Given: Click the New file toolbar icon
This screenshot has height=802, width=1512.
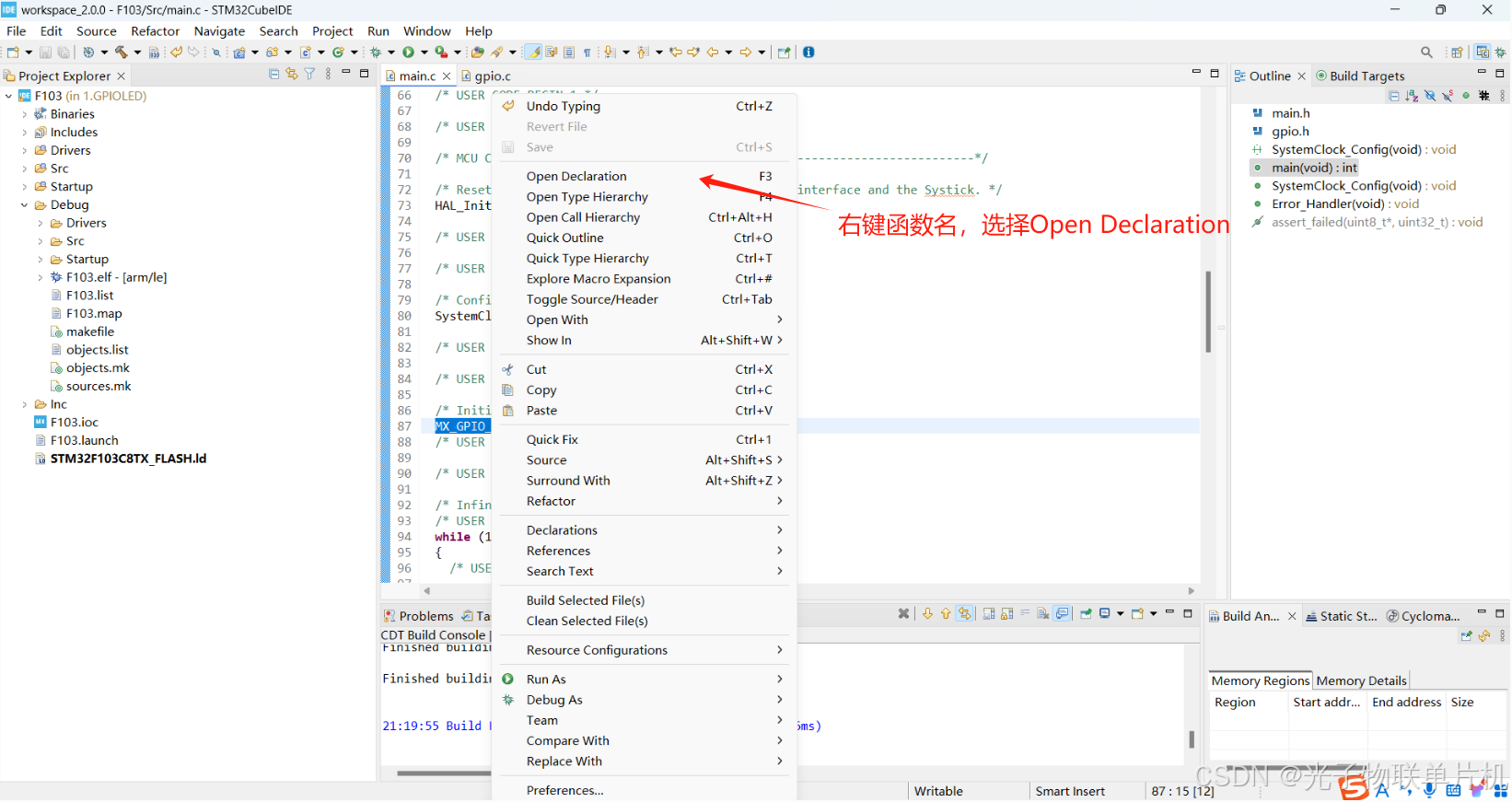Looking at the screenshot, I should pos(13,52).
